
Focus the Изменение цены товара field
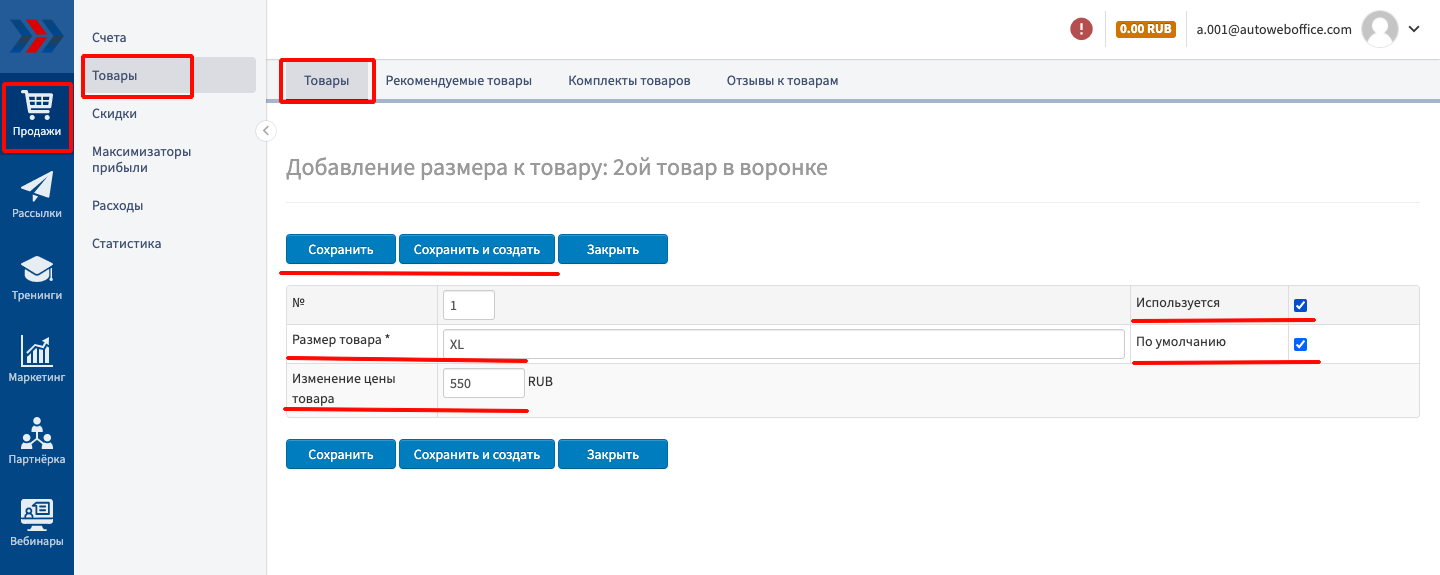click(x=483, y=383)
